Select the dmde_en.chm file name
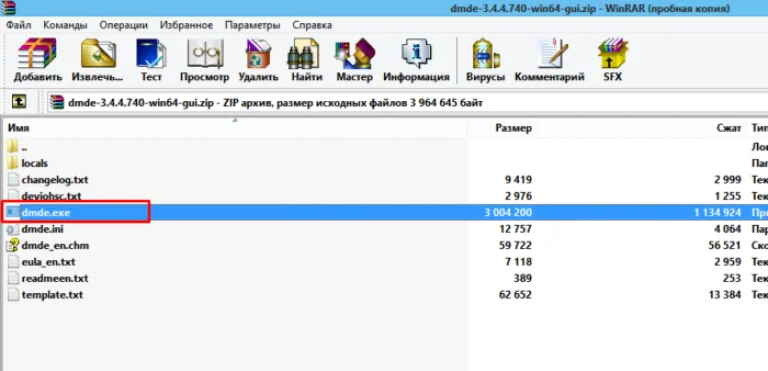The height and width of the screenshot is (371, 768). [55, 246]
